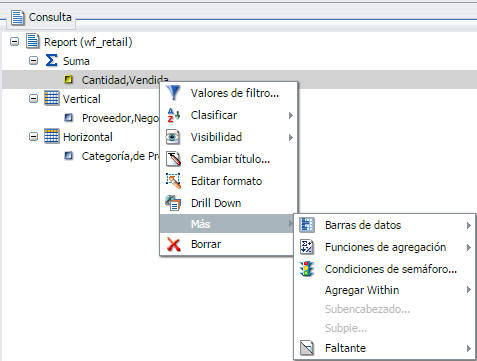Select the Horizontal tree label
The image size is (477, 361).
click(x=88, y=137)
